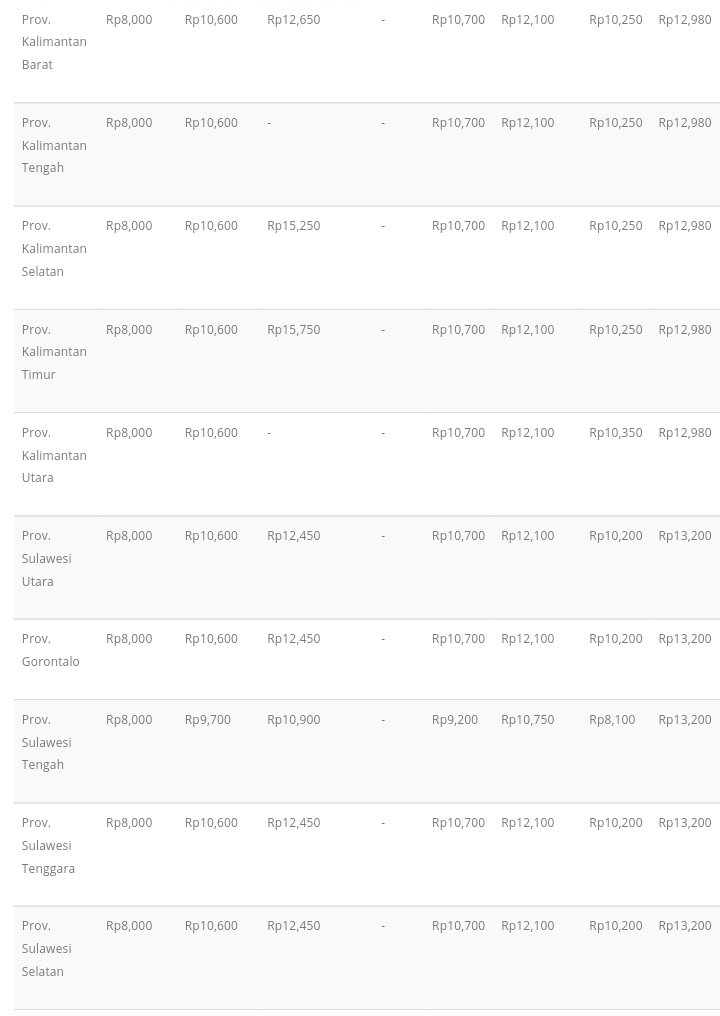Click the Rp12,650 price cell
This screenshot has width=720, height=1016.
coord(293,20)
